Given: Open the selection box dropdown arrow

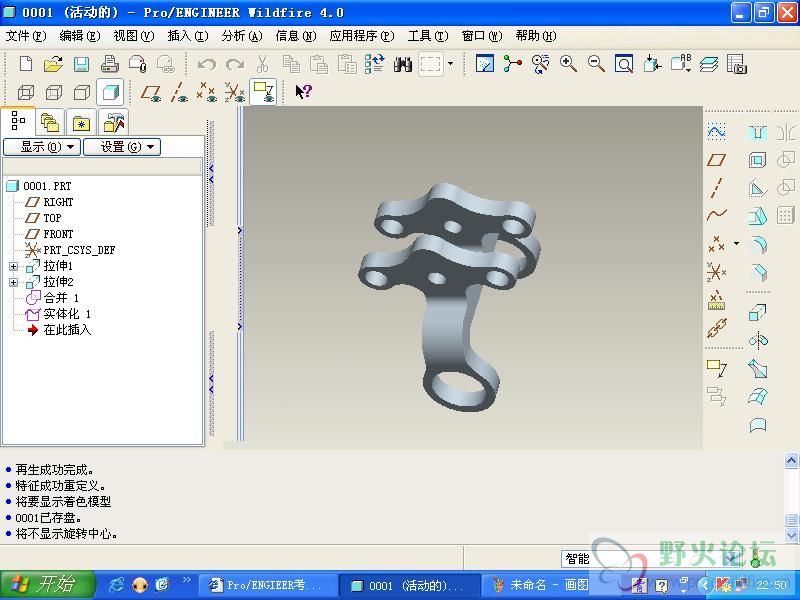Looking at the screenshot, I should [x=450, y=64].
